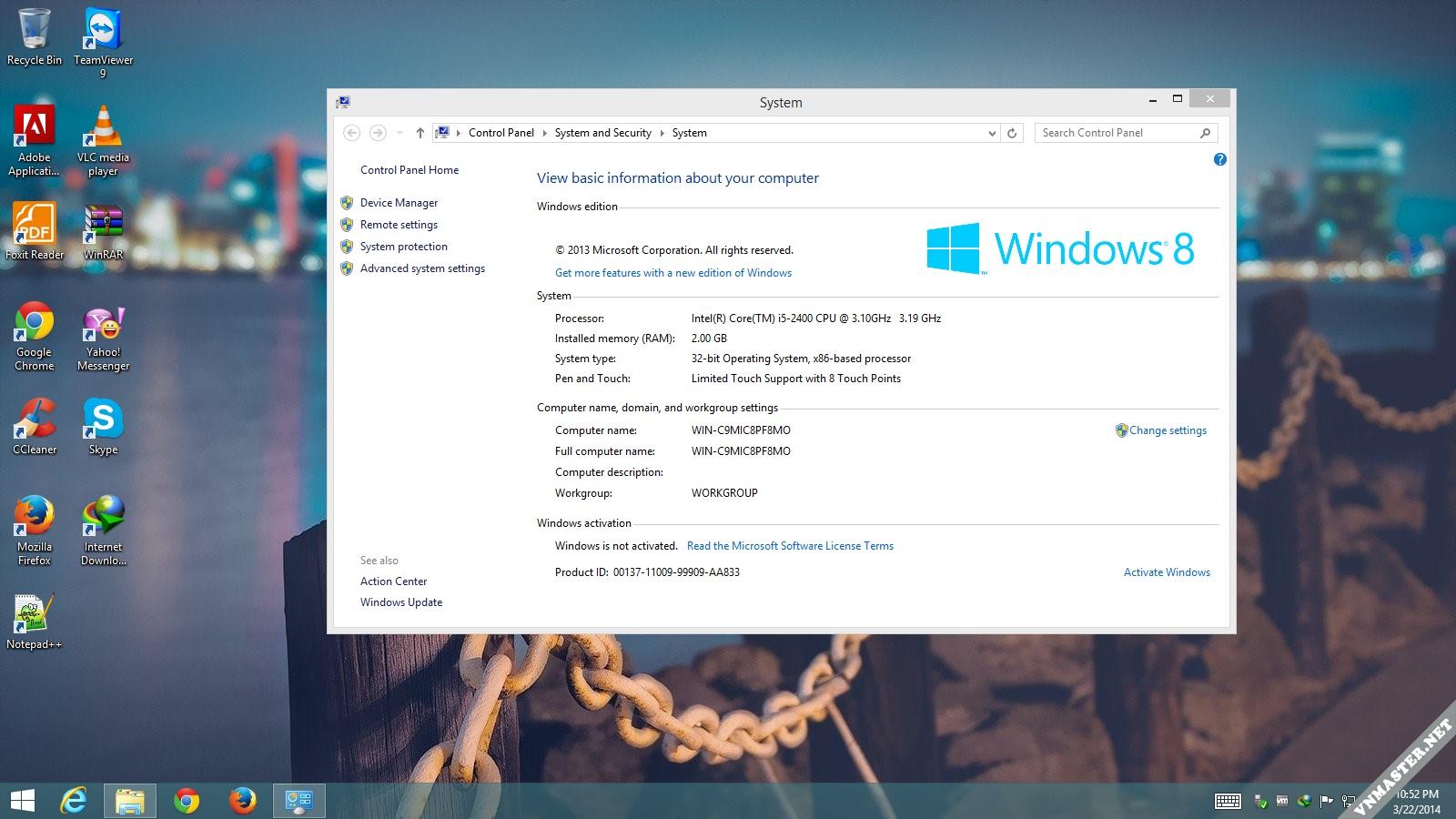Screen dimensions: 1456x819
Task: Click the Forward arrow in System window
Action: click(378, 133)
